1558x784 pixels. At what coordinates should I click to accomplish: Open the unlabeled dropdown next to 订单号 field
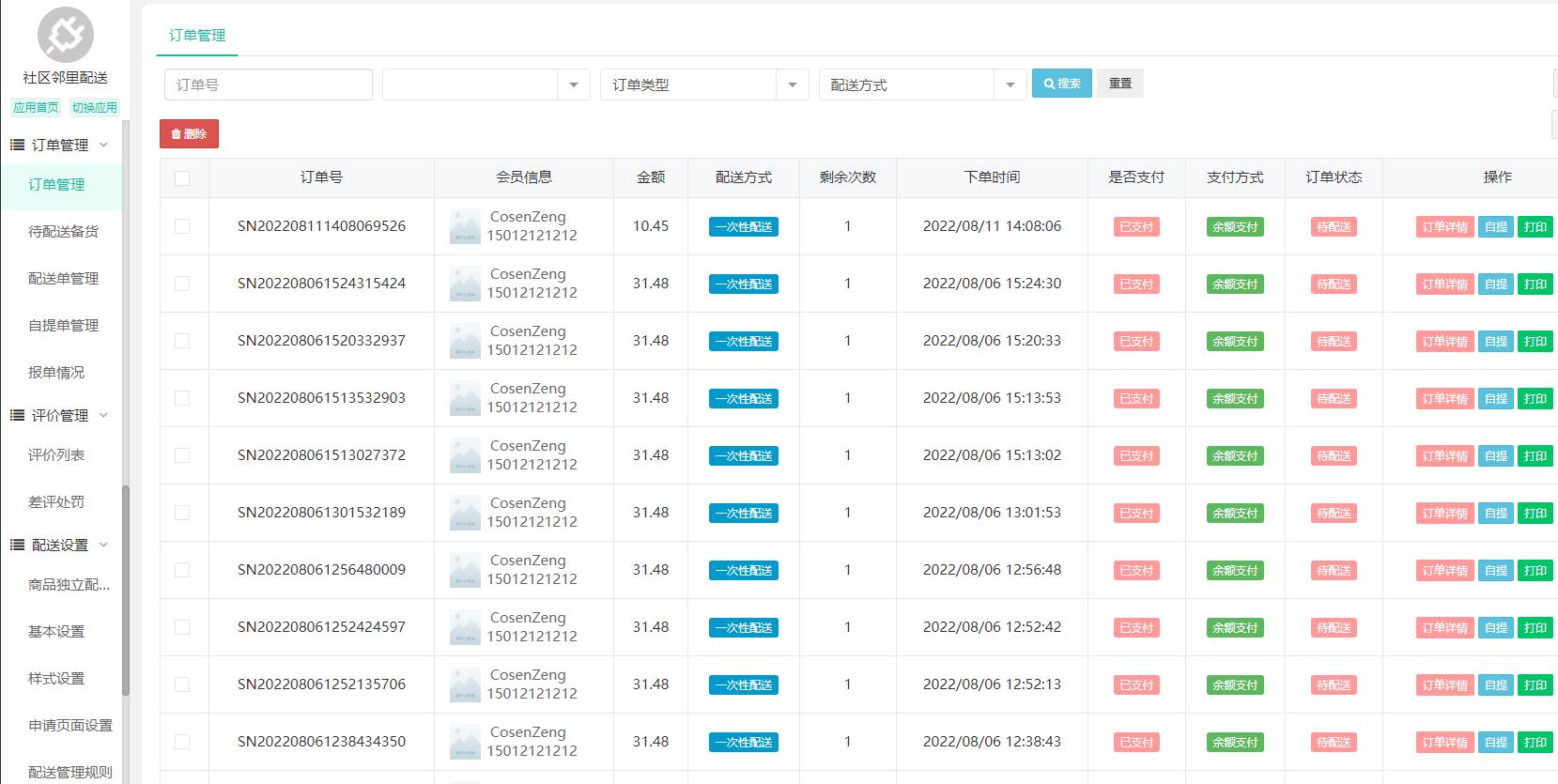tap(486, 85)
